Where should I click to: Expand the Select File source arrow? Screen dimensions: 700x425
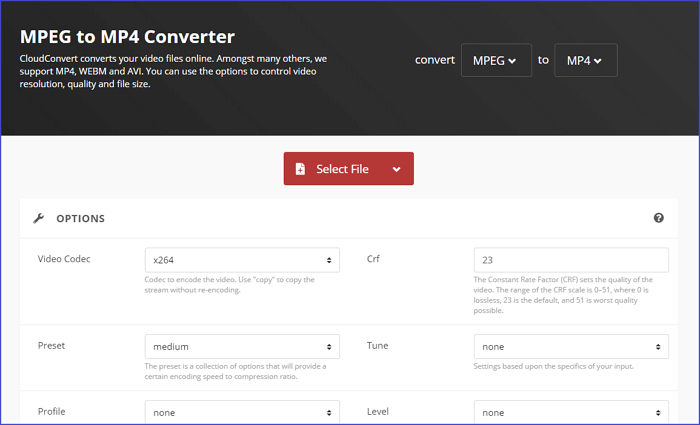point(396,170)
